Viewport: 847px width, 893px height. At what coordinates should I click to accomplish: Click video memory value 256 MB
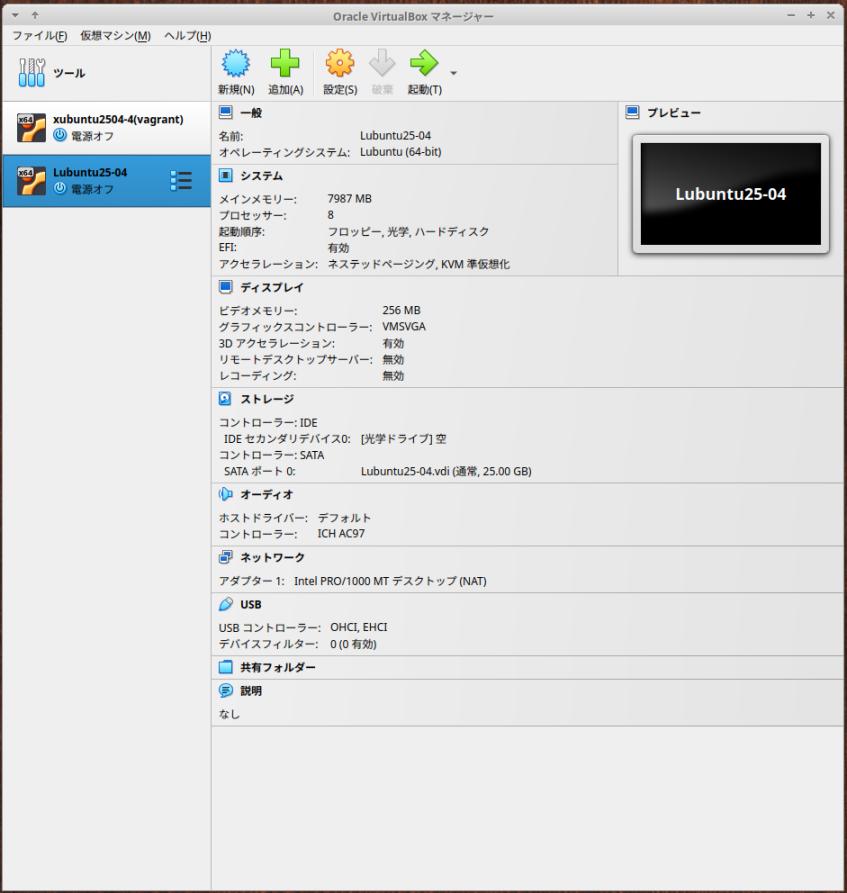coord(401,310)
